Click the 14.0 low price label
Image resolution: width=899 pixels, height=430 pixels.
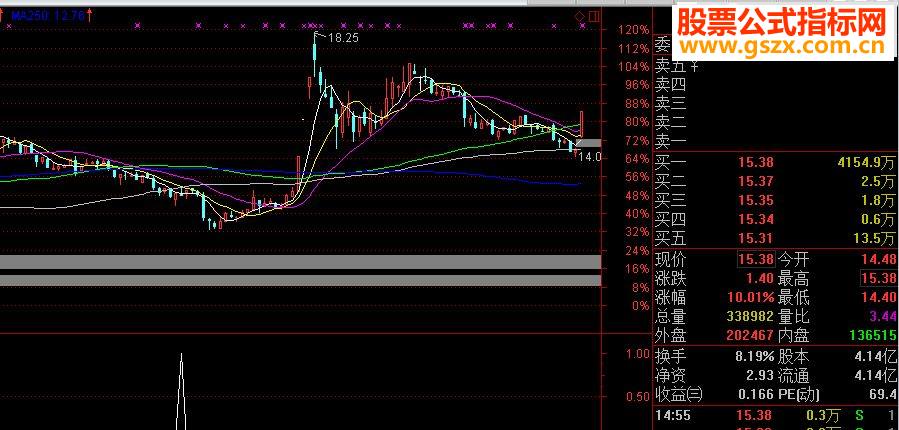click(589, 157)
